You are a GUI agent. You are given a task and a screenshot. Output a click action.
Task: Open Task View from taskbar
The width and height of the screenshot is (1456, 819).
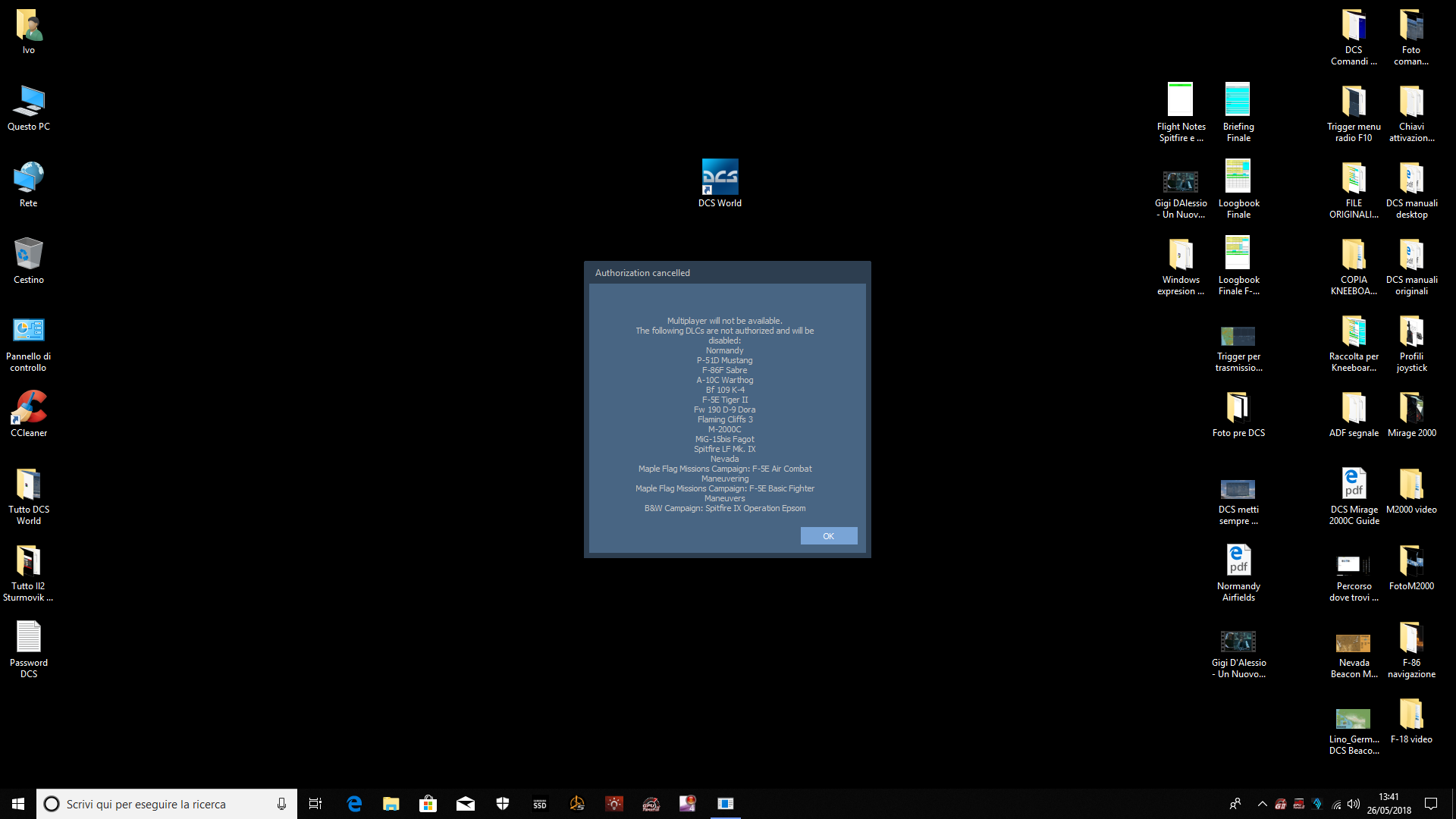(x=315, y=804)
